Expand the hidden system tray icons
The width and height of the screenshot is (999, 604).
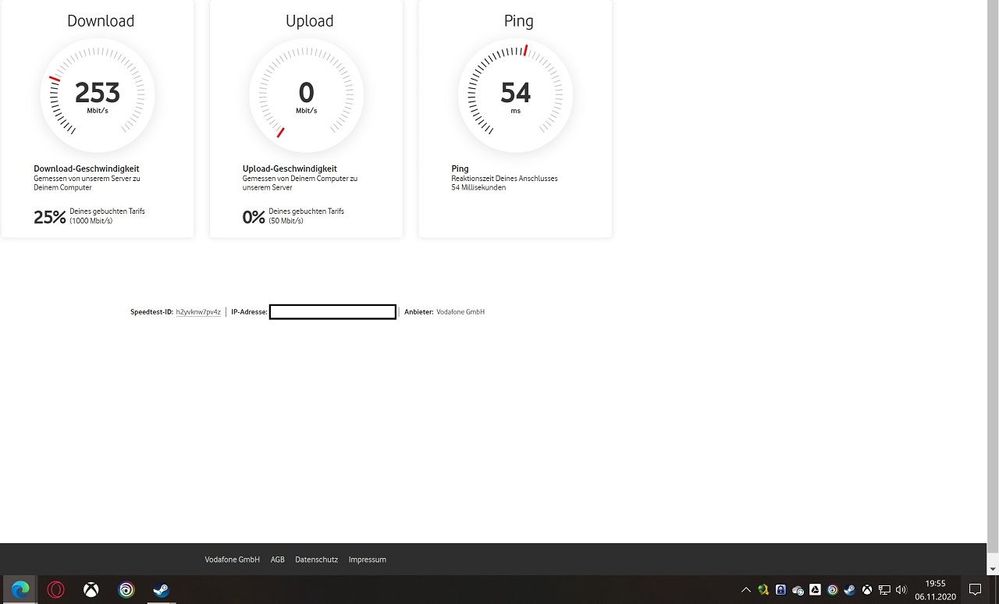point(745,590)
